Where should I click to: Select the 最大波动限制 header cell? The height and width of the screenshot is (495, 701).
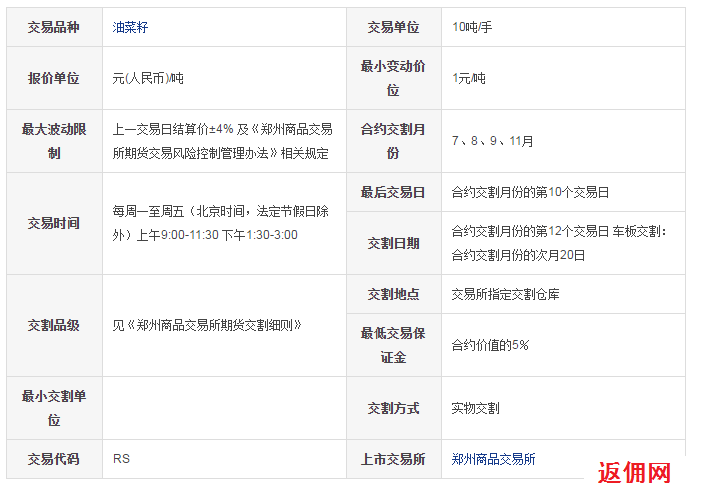pyautogui.click(x=54, y=141)
